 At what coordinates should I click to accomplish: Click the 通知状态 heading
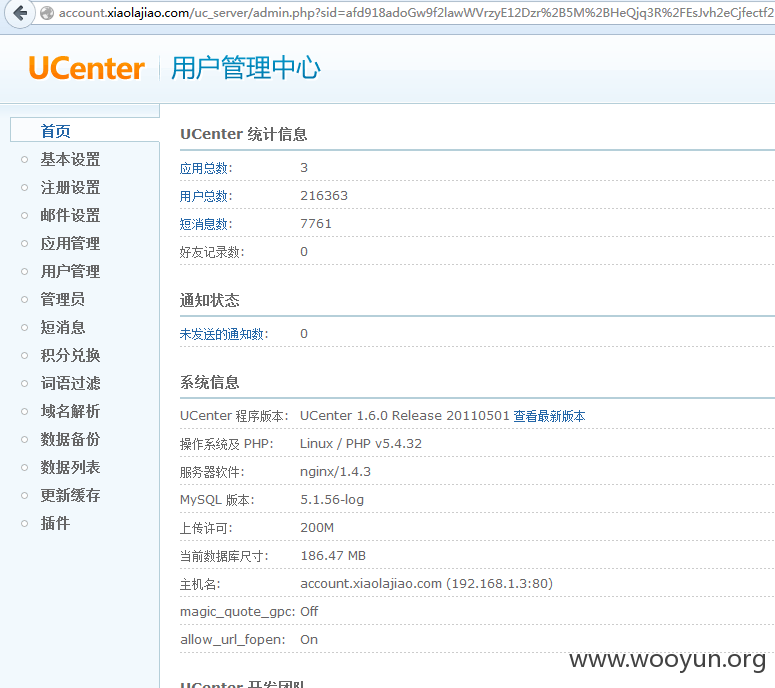pyautogui.click(x=210, y=300)
